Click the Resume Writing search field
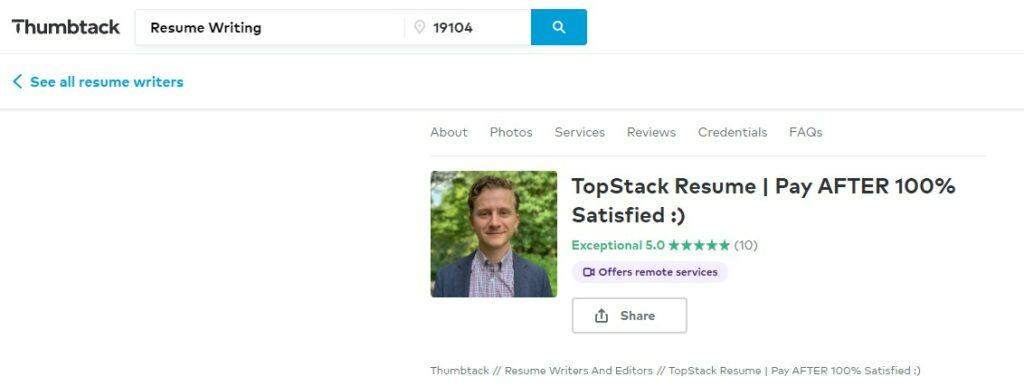This screenshot has height=386, width=1024. coord(270,27)
